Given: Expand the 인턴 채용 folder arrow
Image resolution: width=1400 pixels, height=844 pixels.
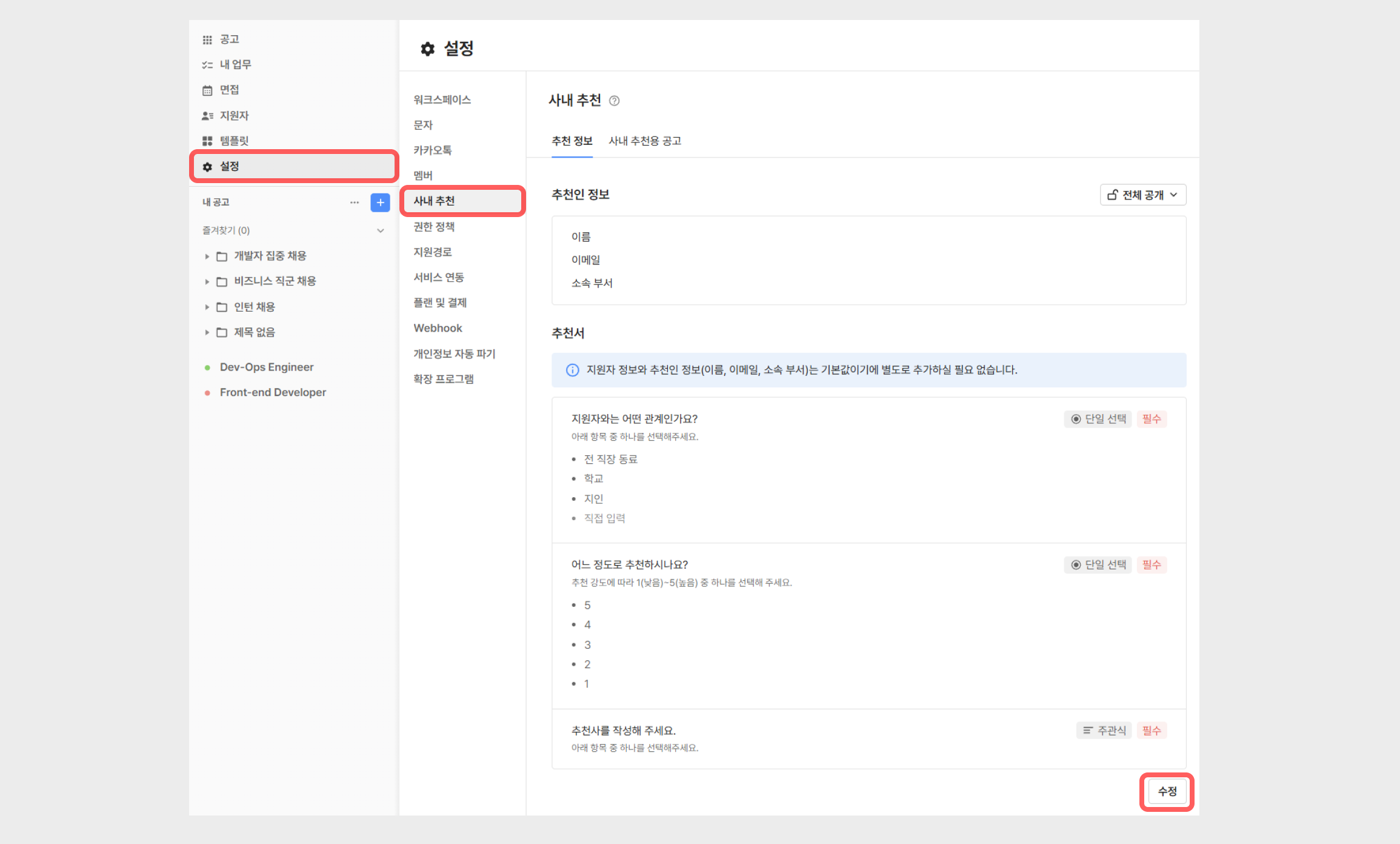Looking at the screenshot, I should [207, 307].
